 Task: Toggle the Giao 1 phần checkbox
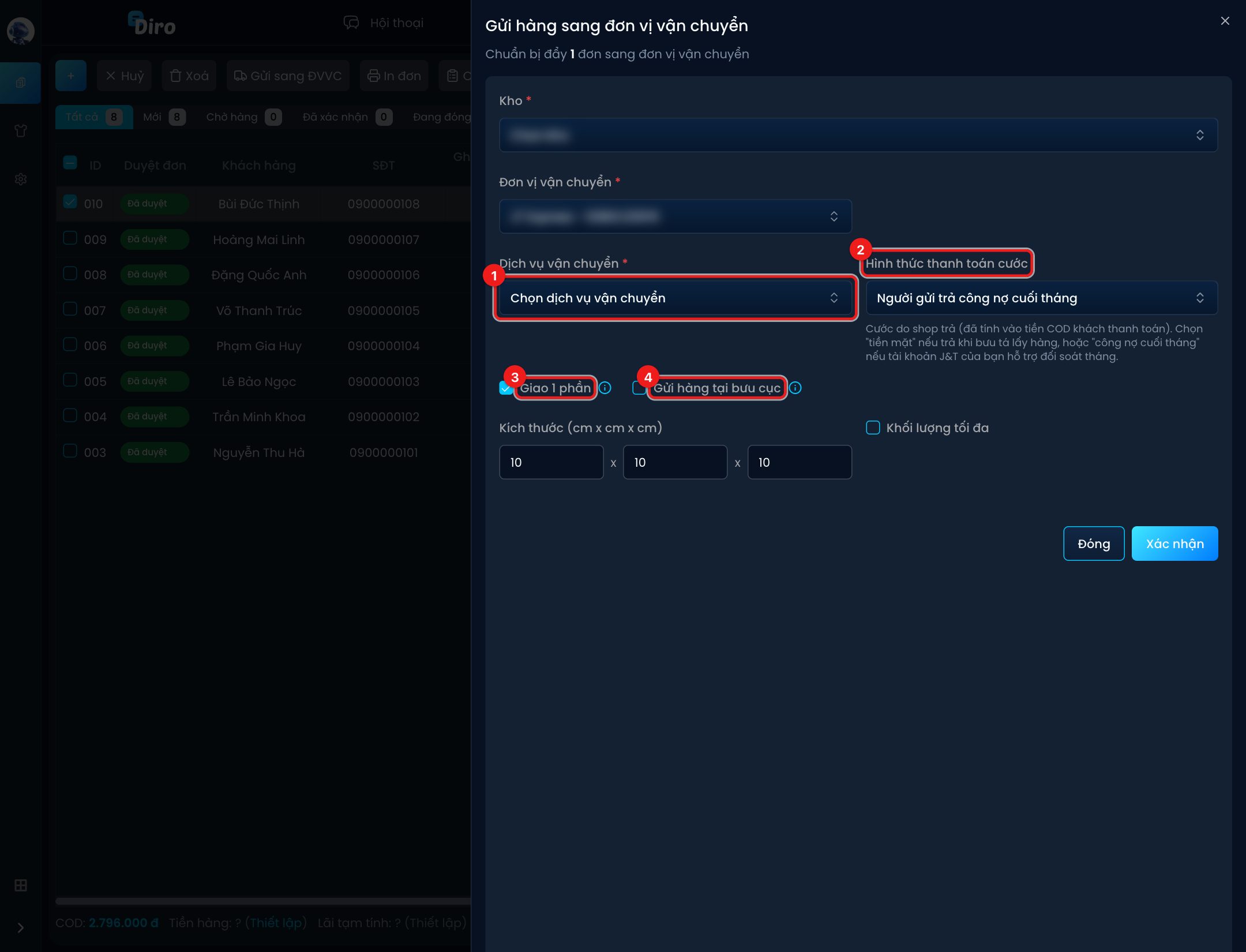coord(506,388)
